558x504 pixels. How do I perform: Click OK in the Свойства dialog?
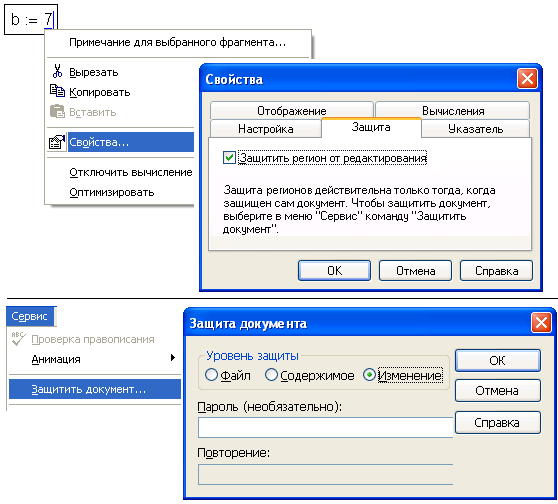click(x=334, y=271)
